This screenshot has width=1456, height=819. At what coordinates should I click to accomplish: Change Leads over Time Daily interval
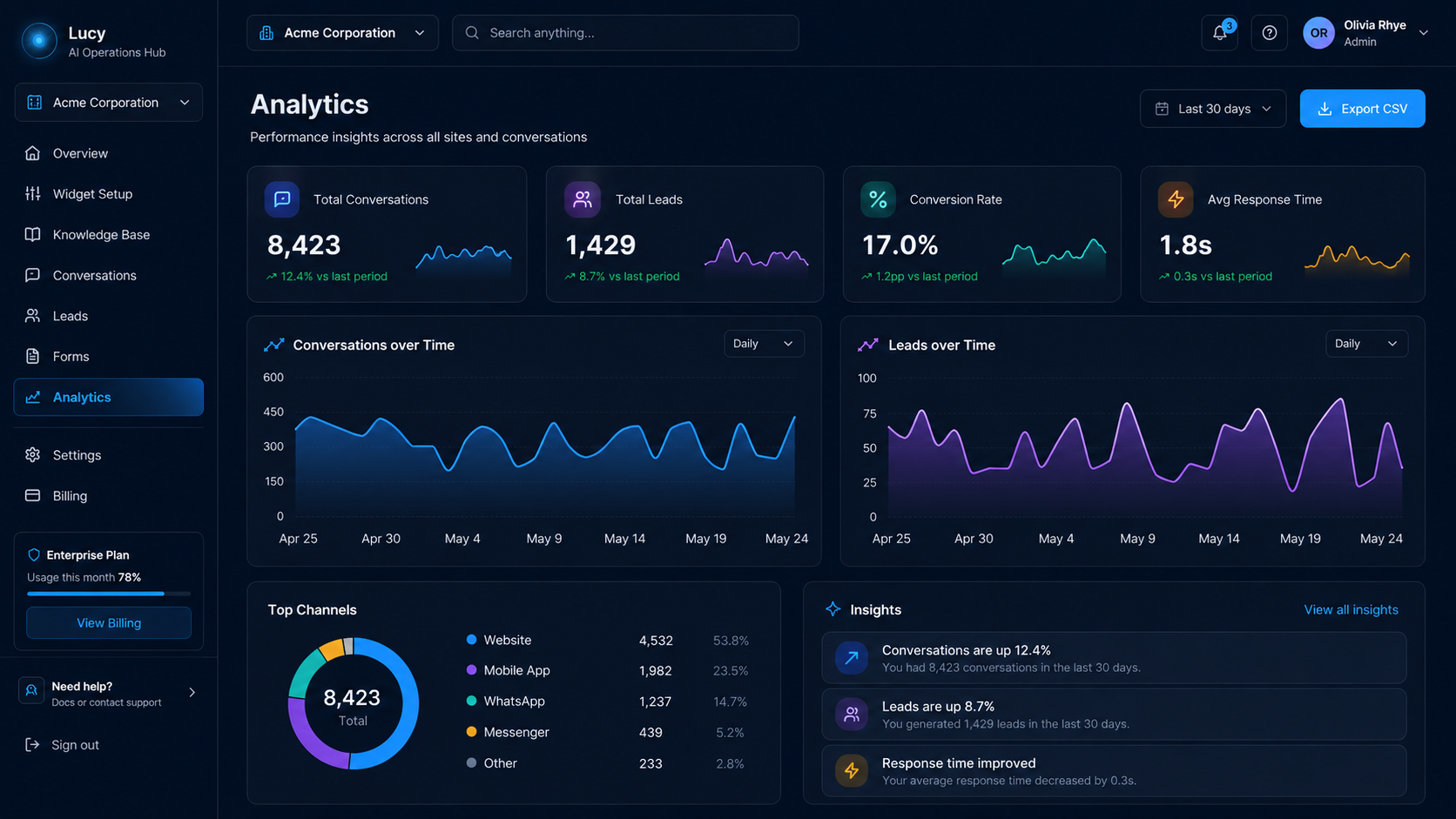tap(1366, 344)
